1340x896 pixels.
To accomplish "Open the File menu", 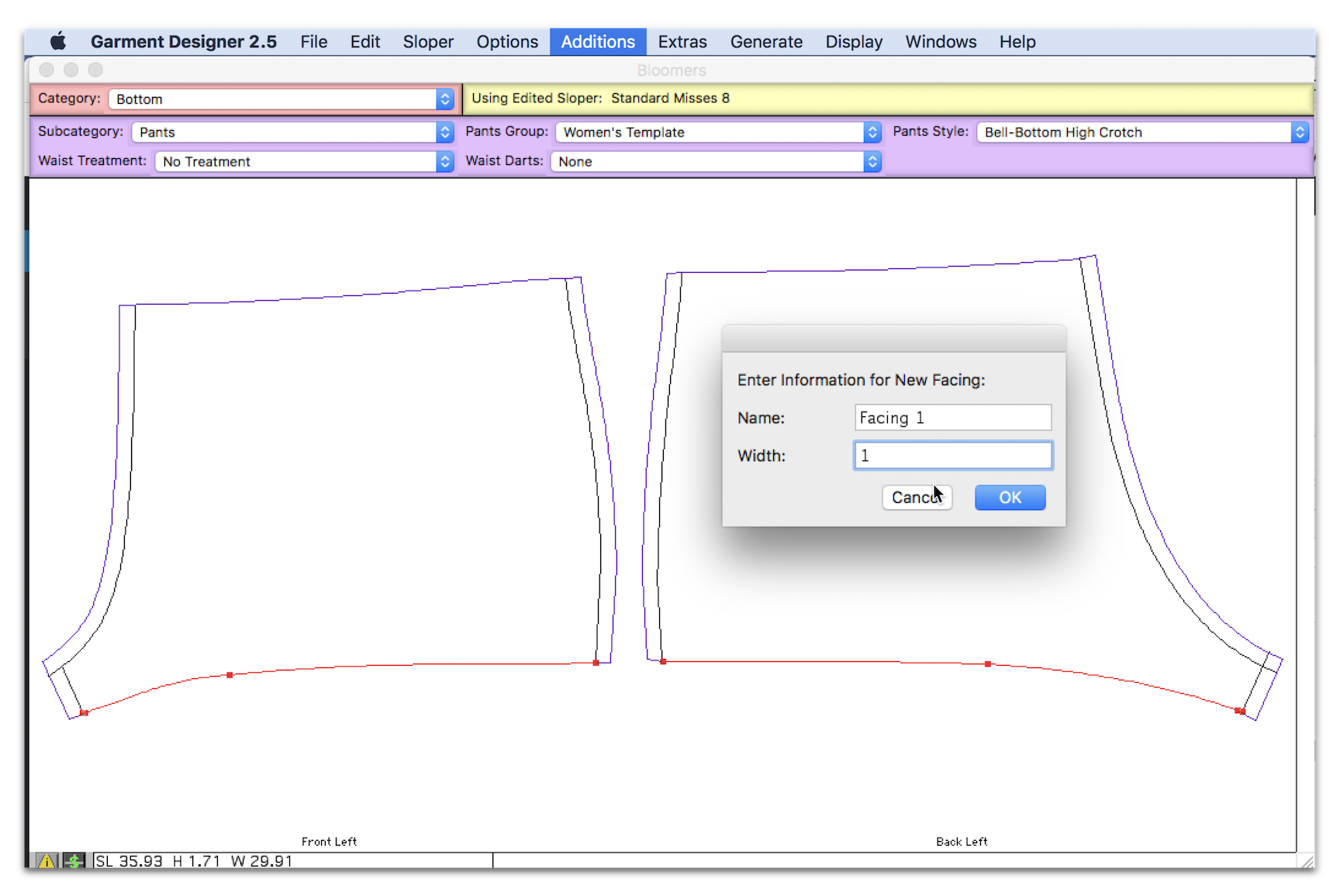I will coord(314,42).
